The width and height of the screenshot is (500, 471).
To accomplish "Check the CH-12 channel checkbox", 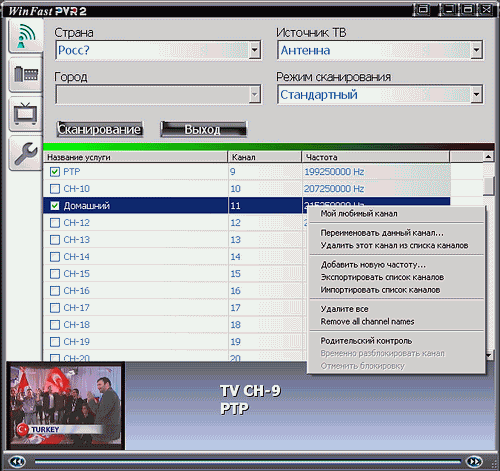I will tap(55, 223).
